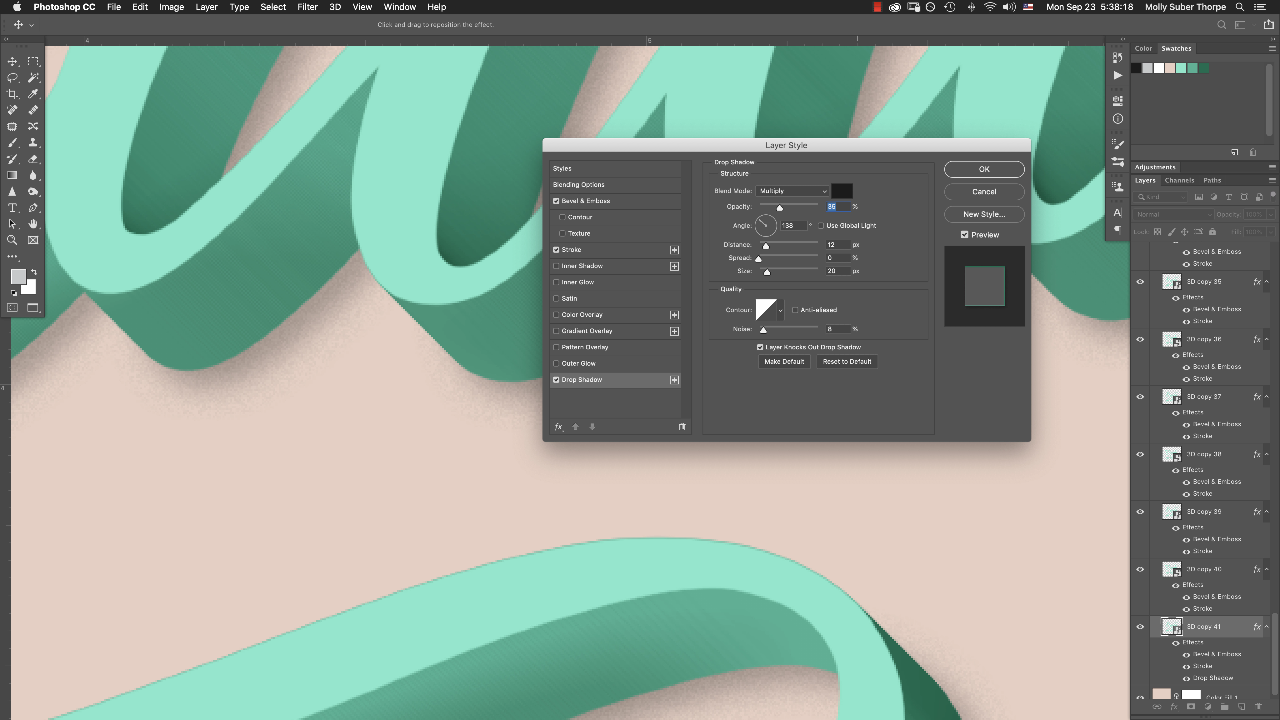
Task: Click the delete effect trash icon
Action: pos(682,427)
